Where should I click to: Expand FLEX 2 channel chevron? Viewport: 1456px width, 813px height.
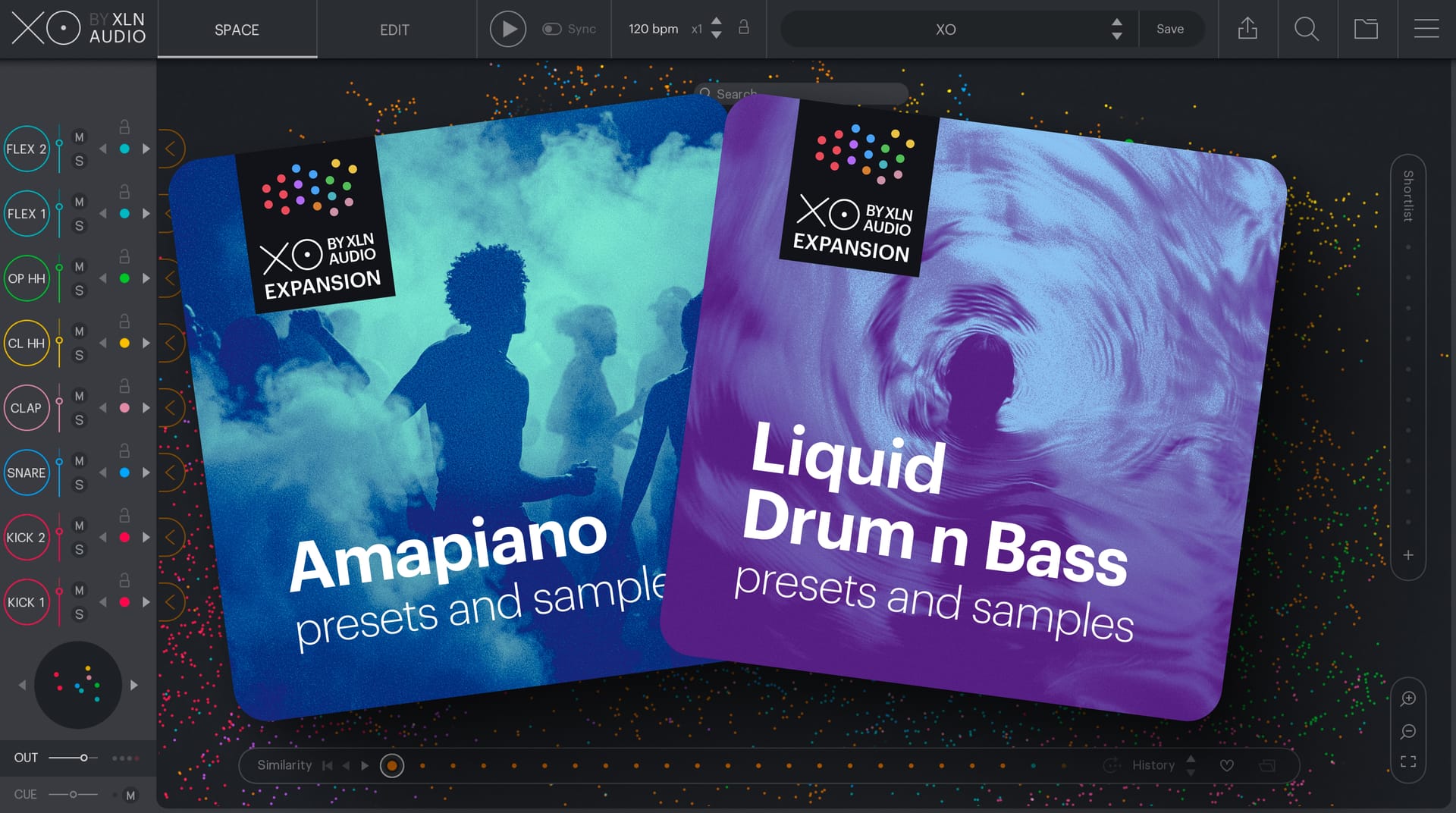(x=171, y=149)
